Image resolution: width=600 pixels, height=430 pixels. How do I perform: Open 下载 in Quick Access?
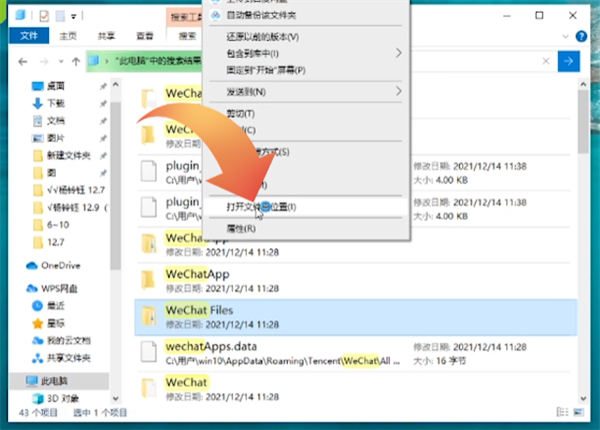coord(56,103)
